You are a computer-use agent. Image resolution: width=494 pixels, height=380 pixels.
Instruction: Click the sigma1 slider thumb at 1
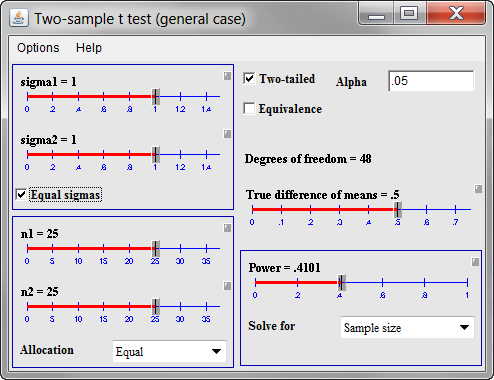pyautogui.click(x=156, y=97)
